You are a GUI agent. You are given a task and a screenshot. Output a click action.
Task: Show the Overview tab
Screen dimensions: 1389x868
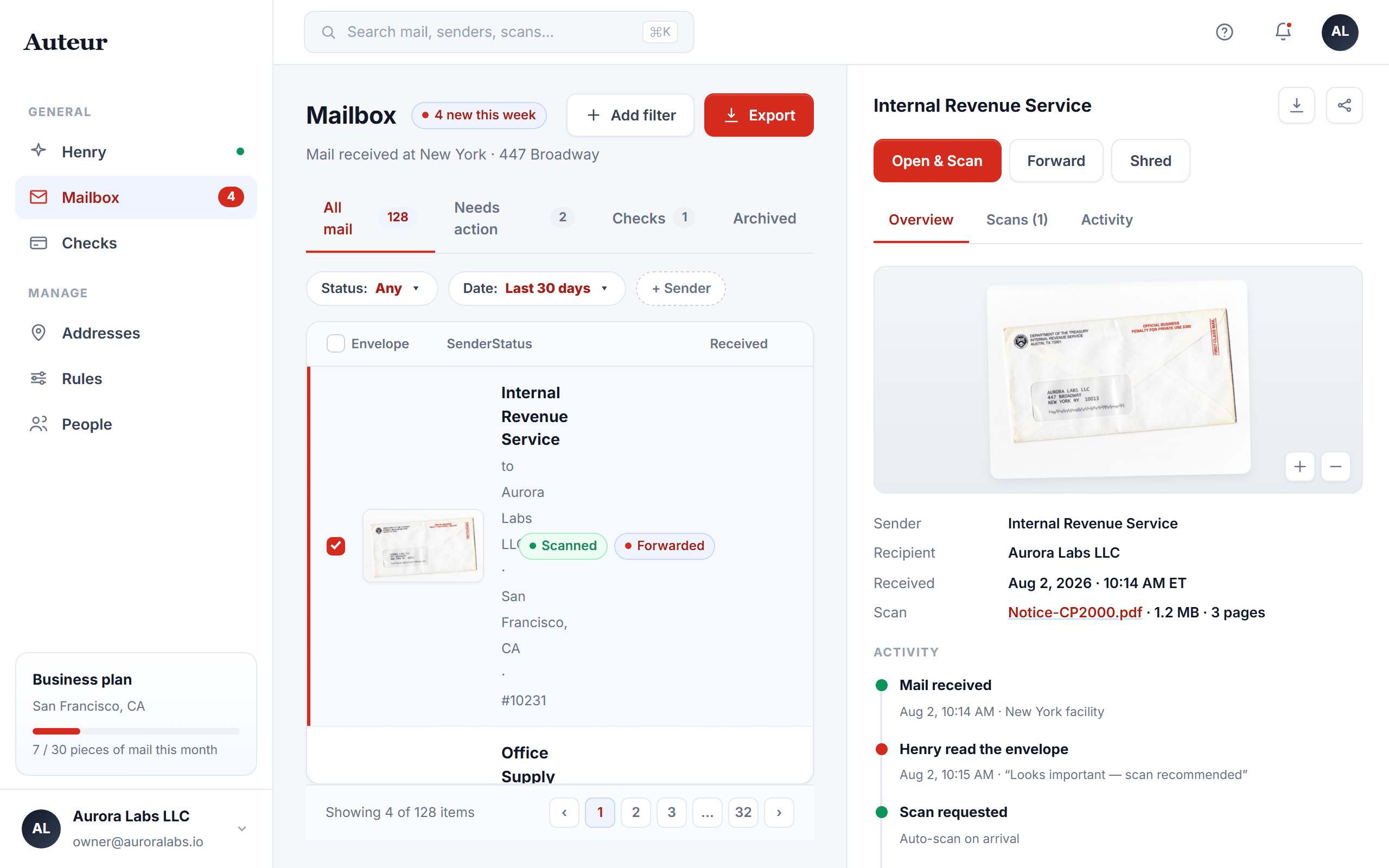click(x=921, y=219)
